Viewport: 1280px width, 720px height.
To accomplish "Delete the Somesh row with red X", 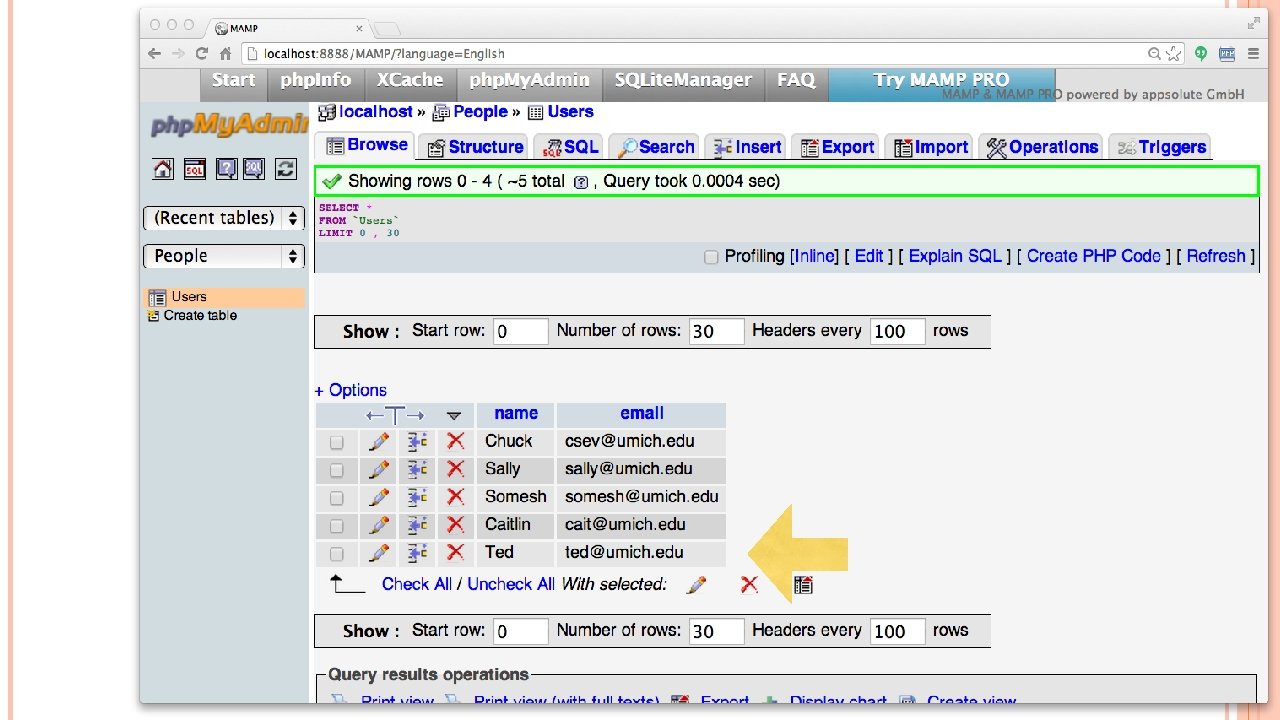I will 456,497.
